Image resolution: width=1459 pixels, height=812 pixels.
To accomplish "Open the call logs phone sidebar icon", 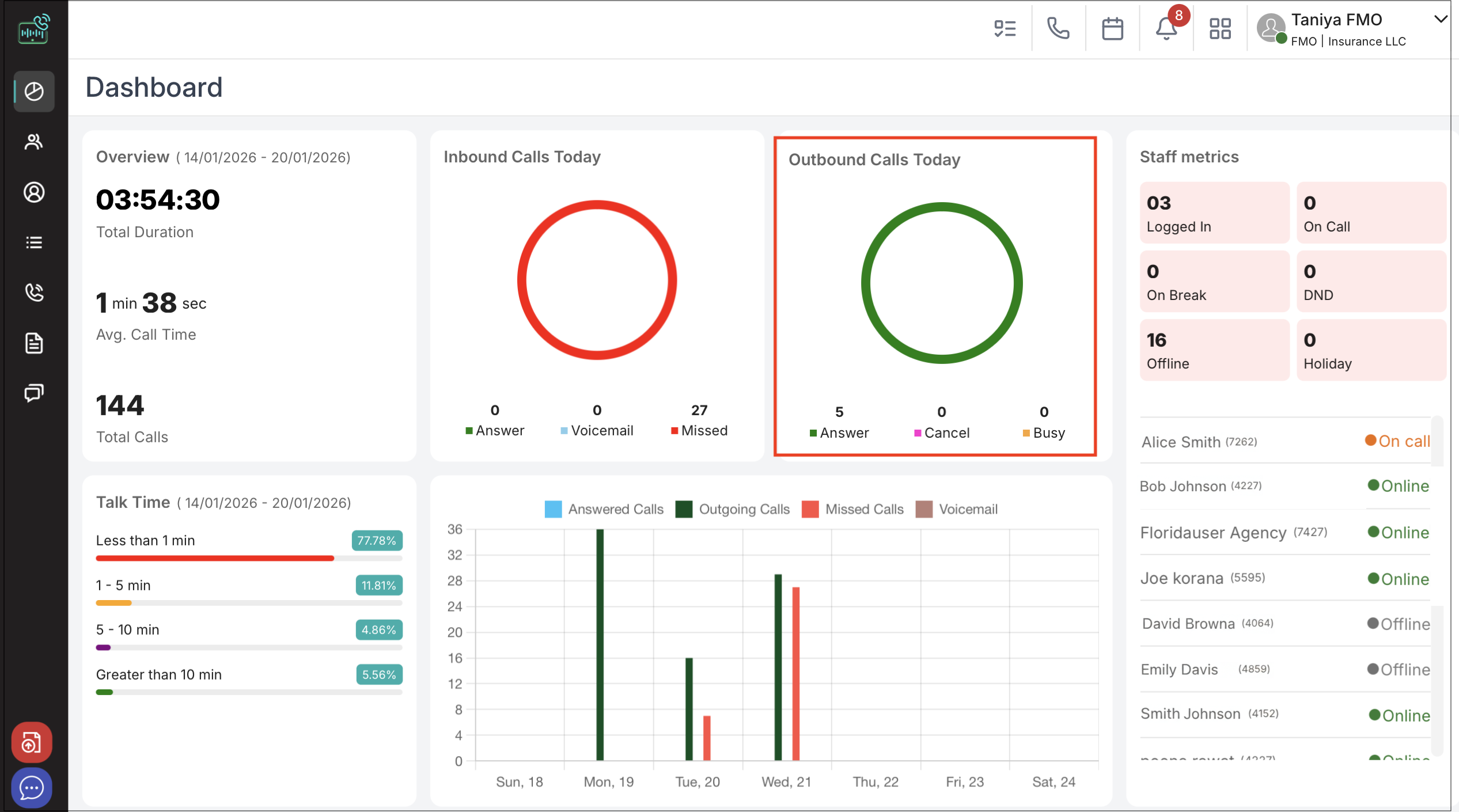I will click(x=34, y=293).
